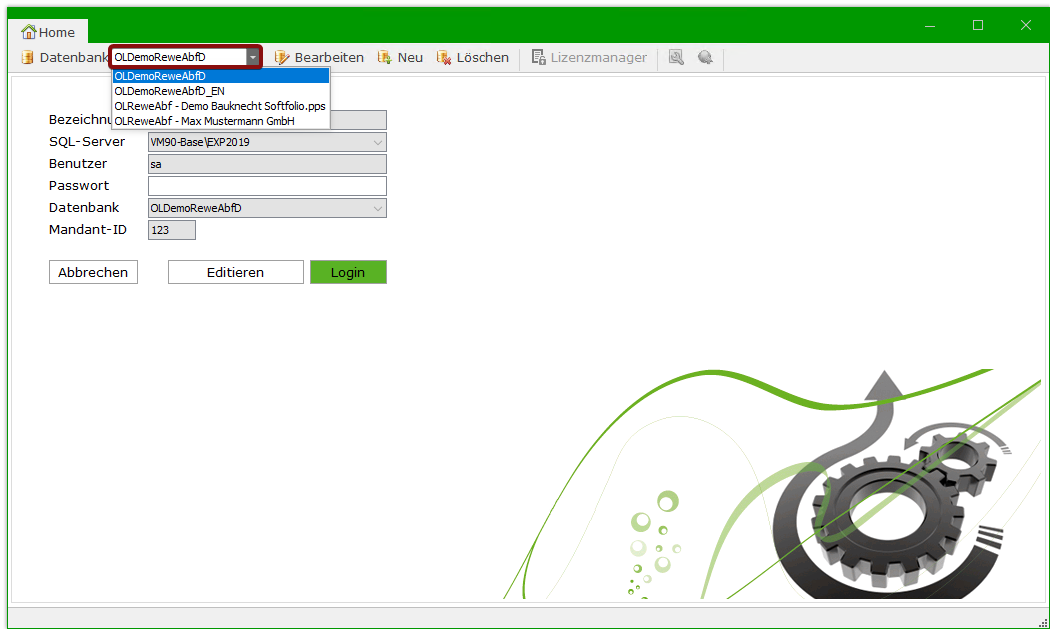The width and height of the screenshot is (1050, 629).
Task: Click the Löschen delete icon
Action: tap(444, 58)
